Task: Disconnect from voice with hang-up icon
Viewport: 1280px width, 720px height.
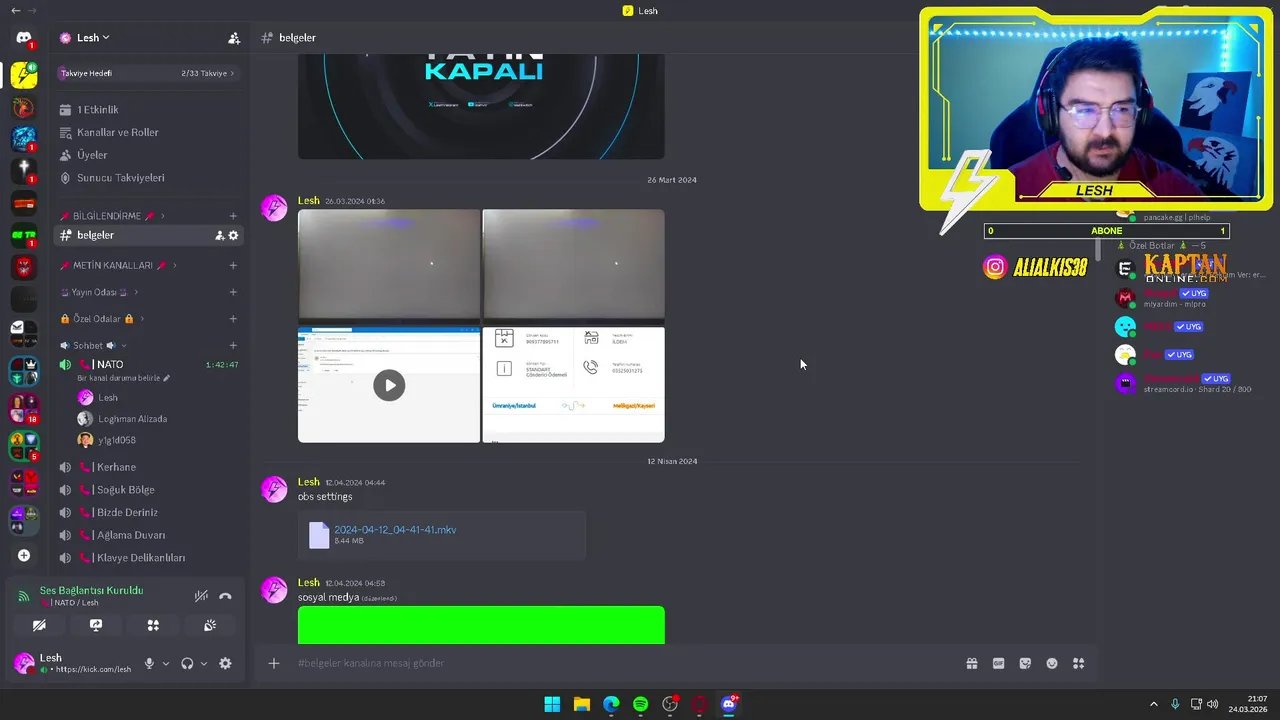Action: click(x=225, y=596)
